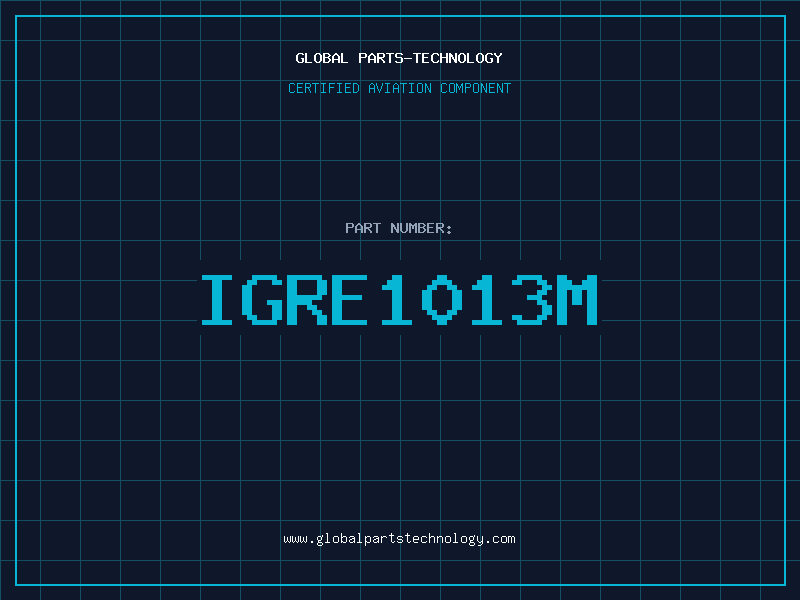This screenshot has height=600, width=800.
Task: Click the word PARTS-TECHNOLOGY in the header
Action: [429, 59]
